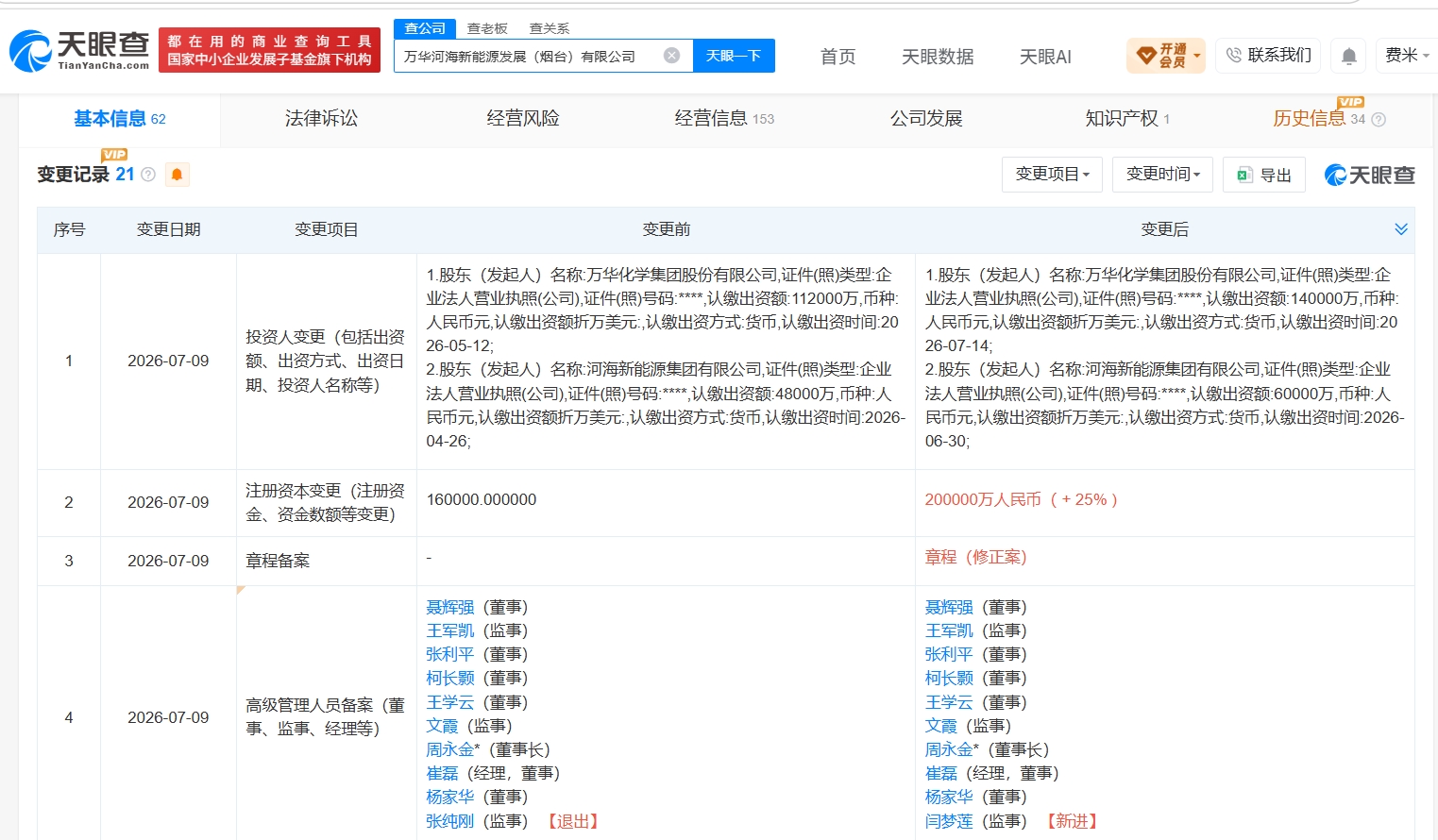Click the 变更日期 column header

pyautogui.click(x=168, y=229)
